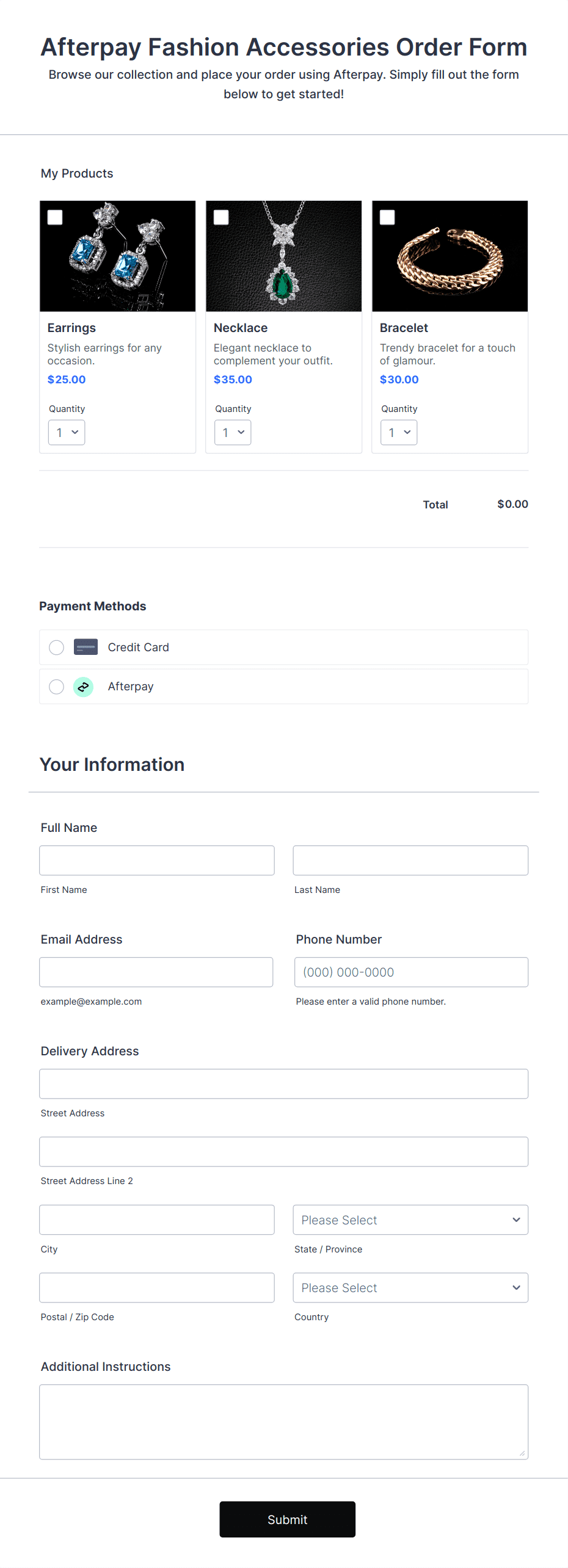Open the Earrings quantity dropdown

tap(67, 432)
